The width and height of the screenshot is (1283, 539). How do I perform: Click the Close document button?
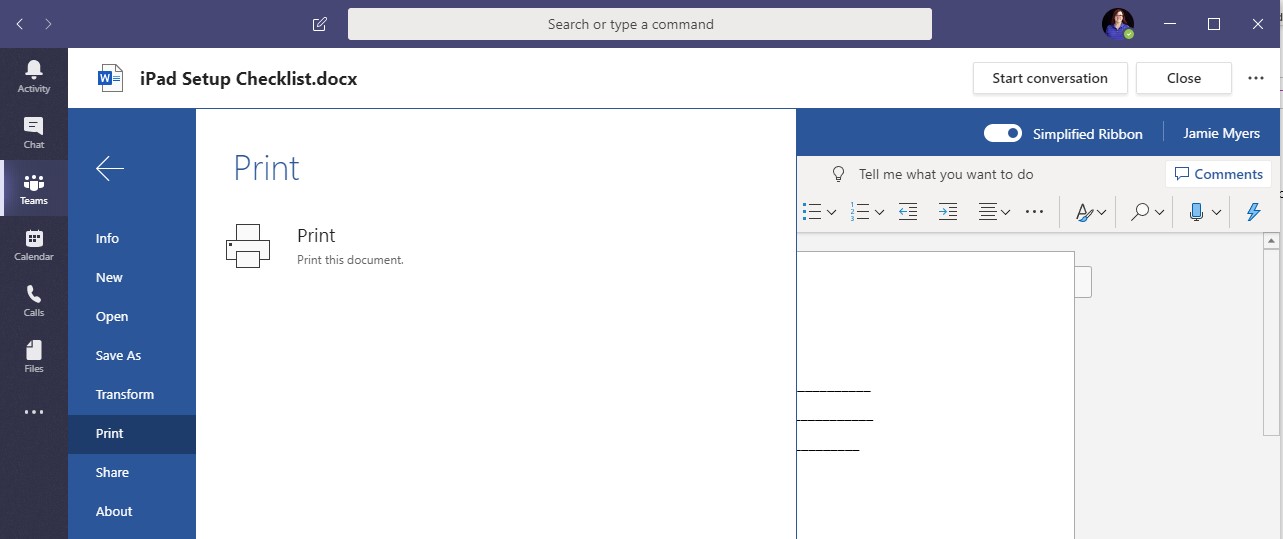tap(1184, 78)
